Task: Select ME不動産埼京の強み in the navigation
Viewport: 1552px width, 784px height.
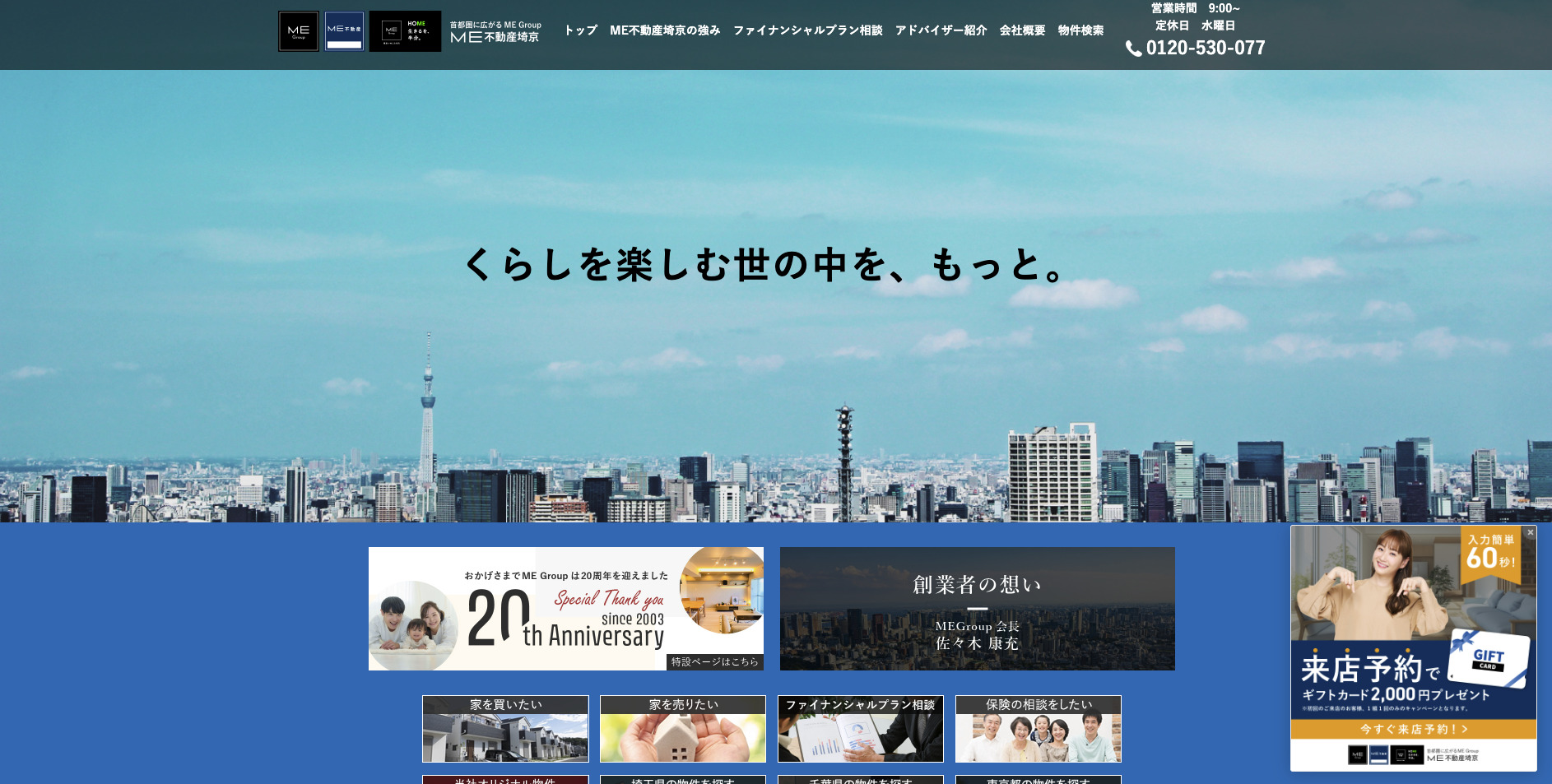Action: pos(666,30)
